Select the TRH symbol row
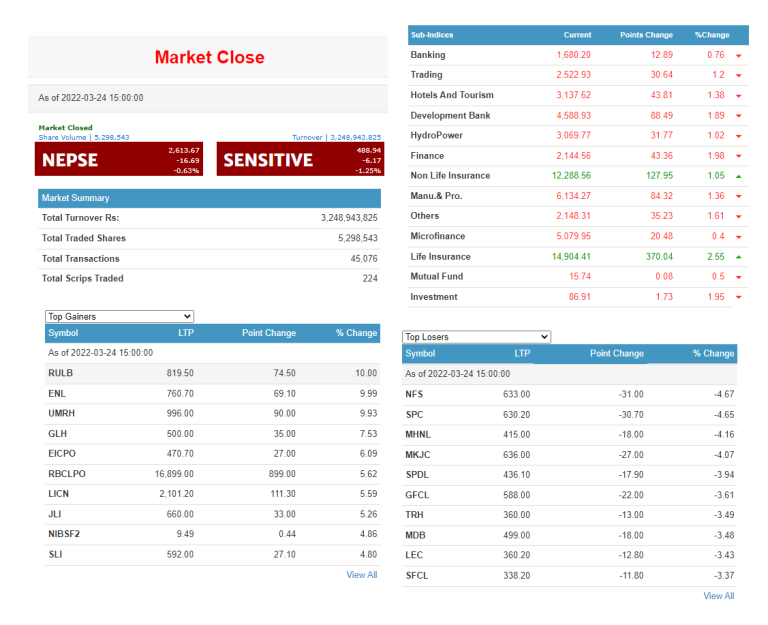The image size is (768, 625). point(570,515)
